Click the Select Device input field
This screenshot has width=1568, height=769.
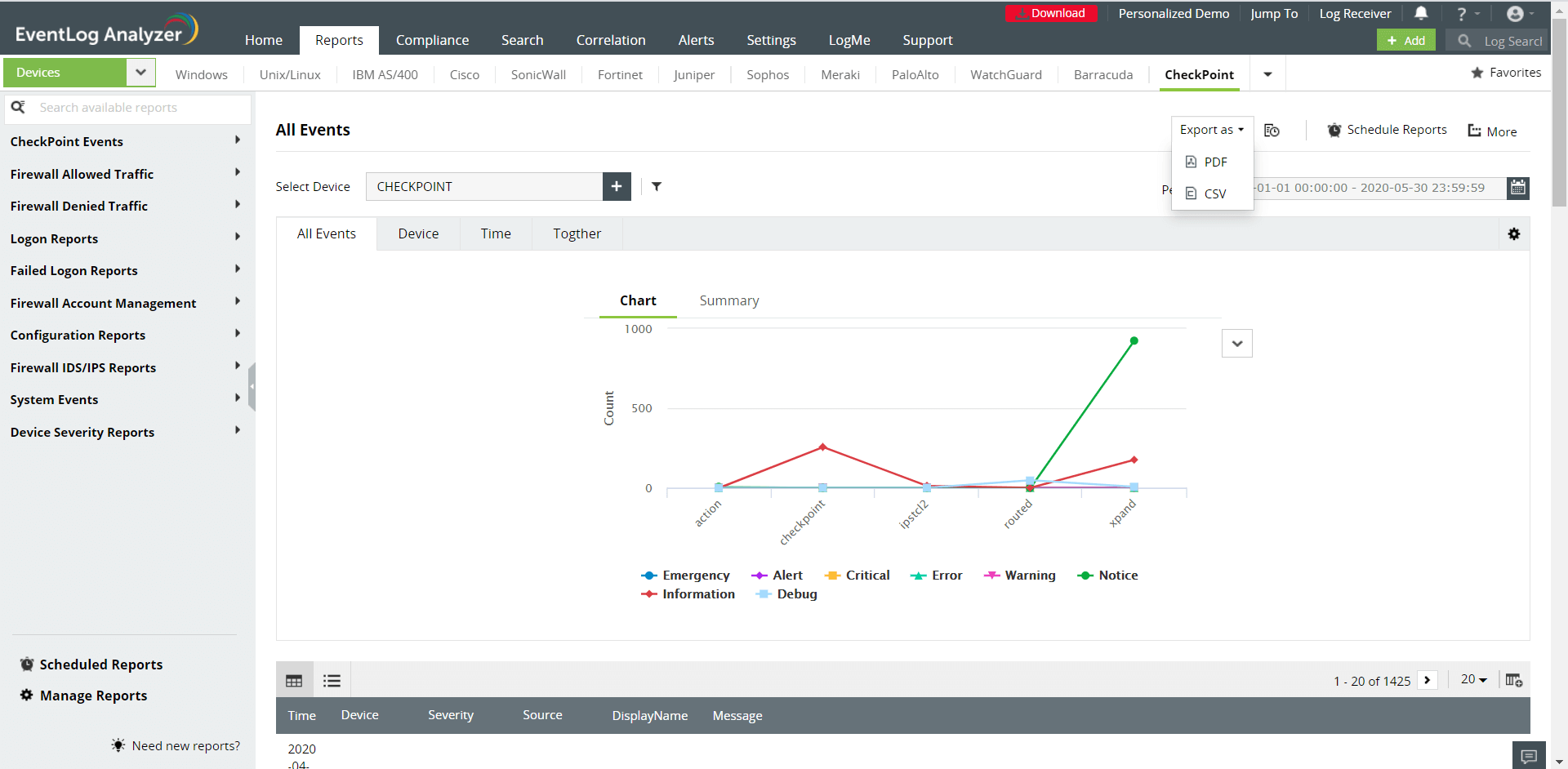(484, 186)
